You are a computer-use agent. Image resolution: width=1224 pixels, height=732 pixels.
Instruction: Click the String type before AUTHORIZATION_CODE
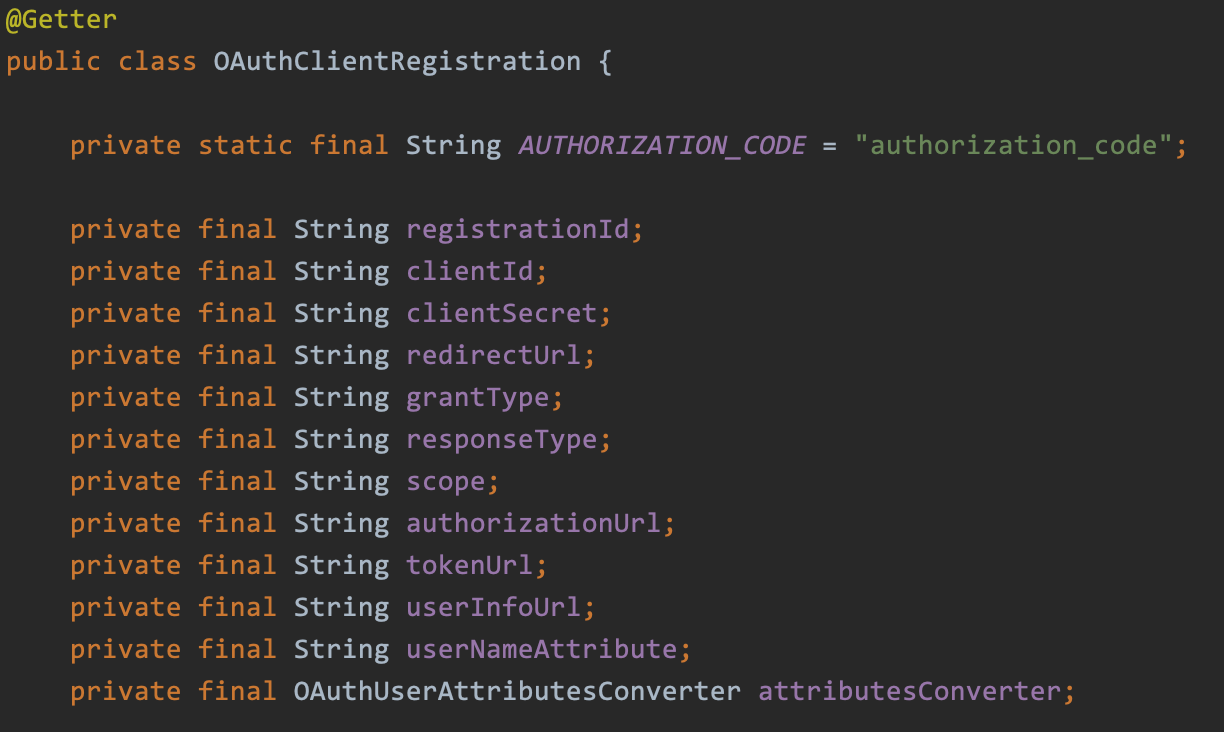pyautogui.click(x=454, y=146)
